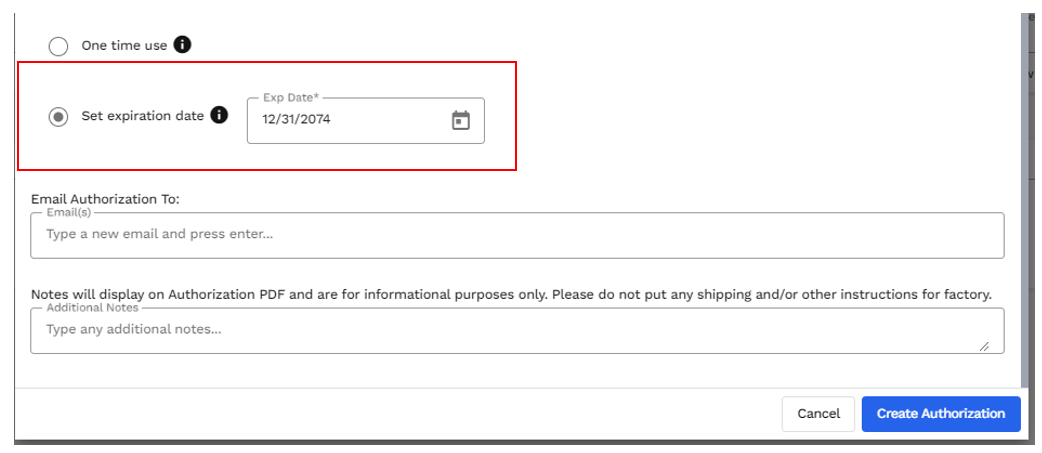Screen dimensions: 1042x453
Task: Click the "Email Authorization To:" heading
Action: point(106,199)
